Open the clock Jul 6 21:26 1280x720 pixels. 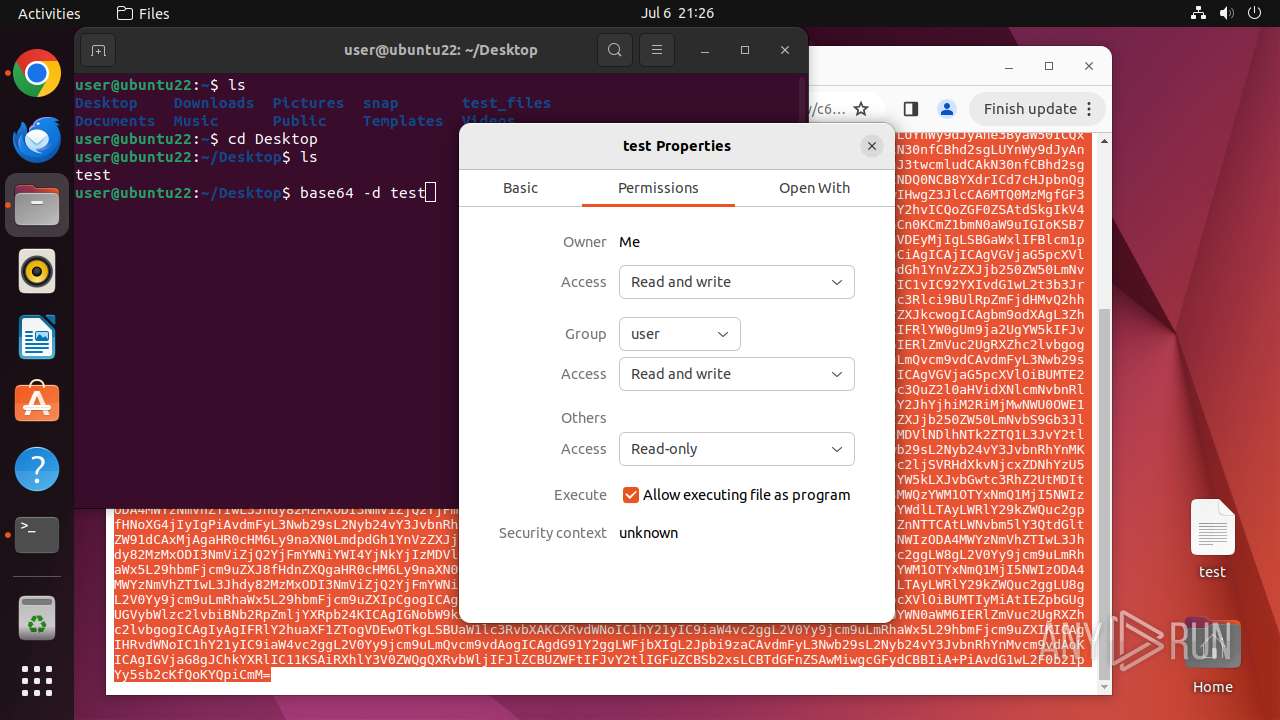(x=677, y=13)
